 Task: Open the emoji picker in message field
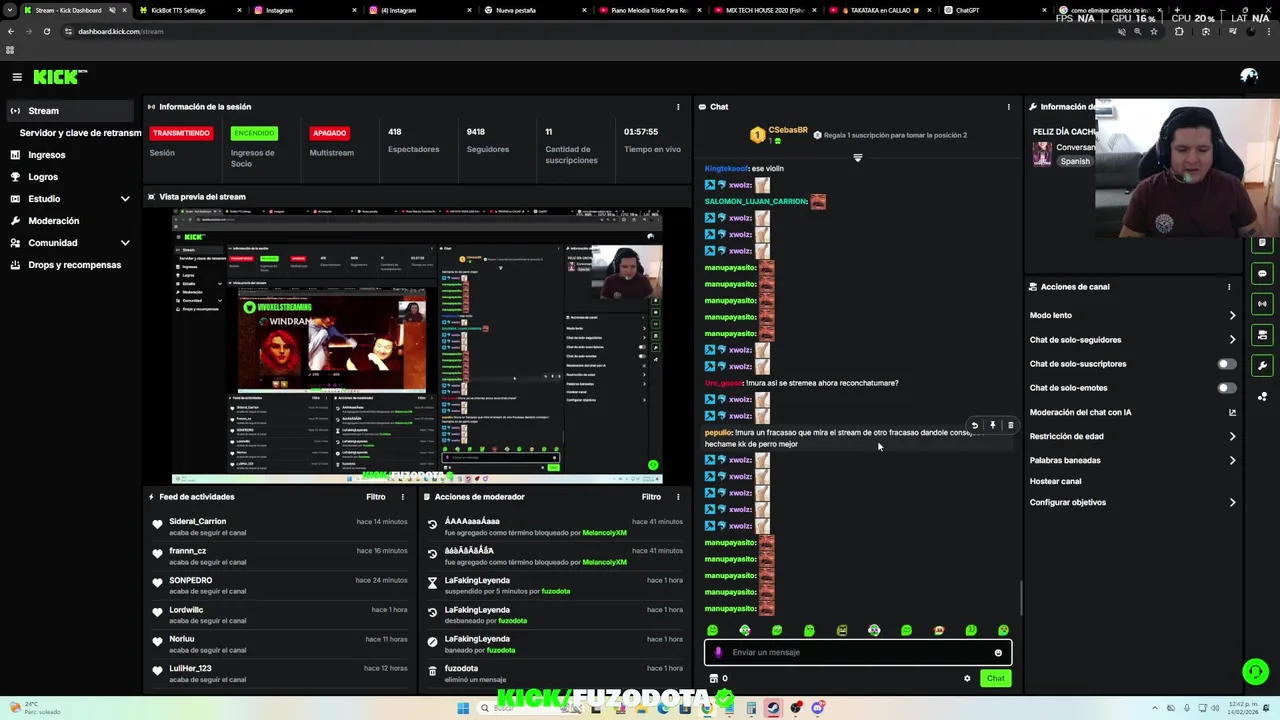[998, 652]
